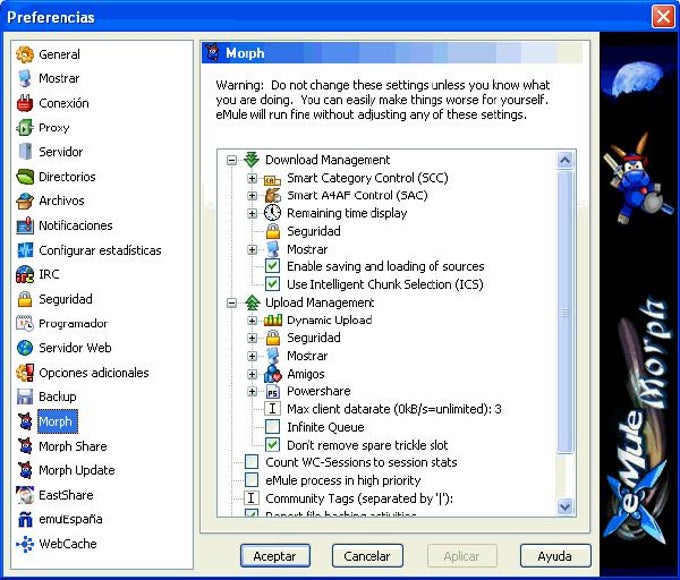The height and width of the screenshot is (580, 680).
Task: Select the Seguridad item under Download Management
Action: coord(314,231)
